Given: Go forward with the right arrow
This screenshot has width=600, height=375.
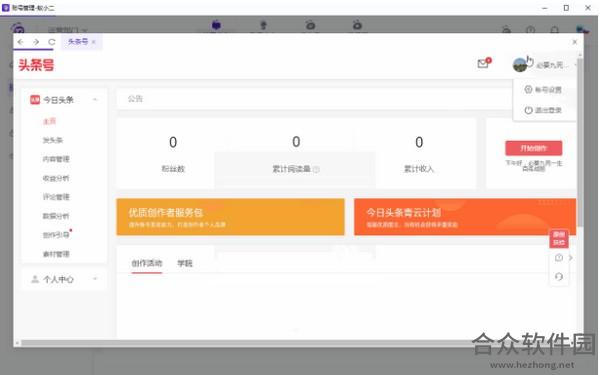Looking at the screenshot, I should 36,42.
